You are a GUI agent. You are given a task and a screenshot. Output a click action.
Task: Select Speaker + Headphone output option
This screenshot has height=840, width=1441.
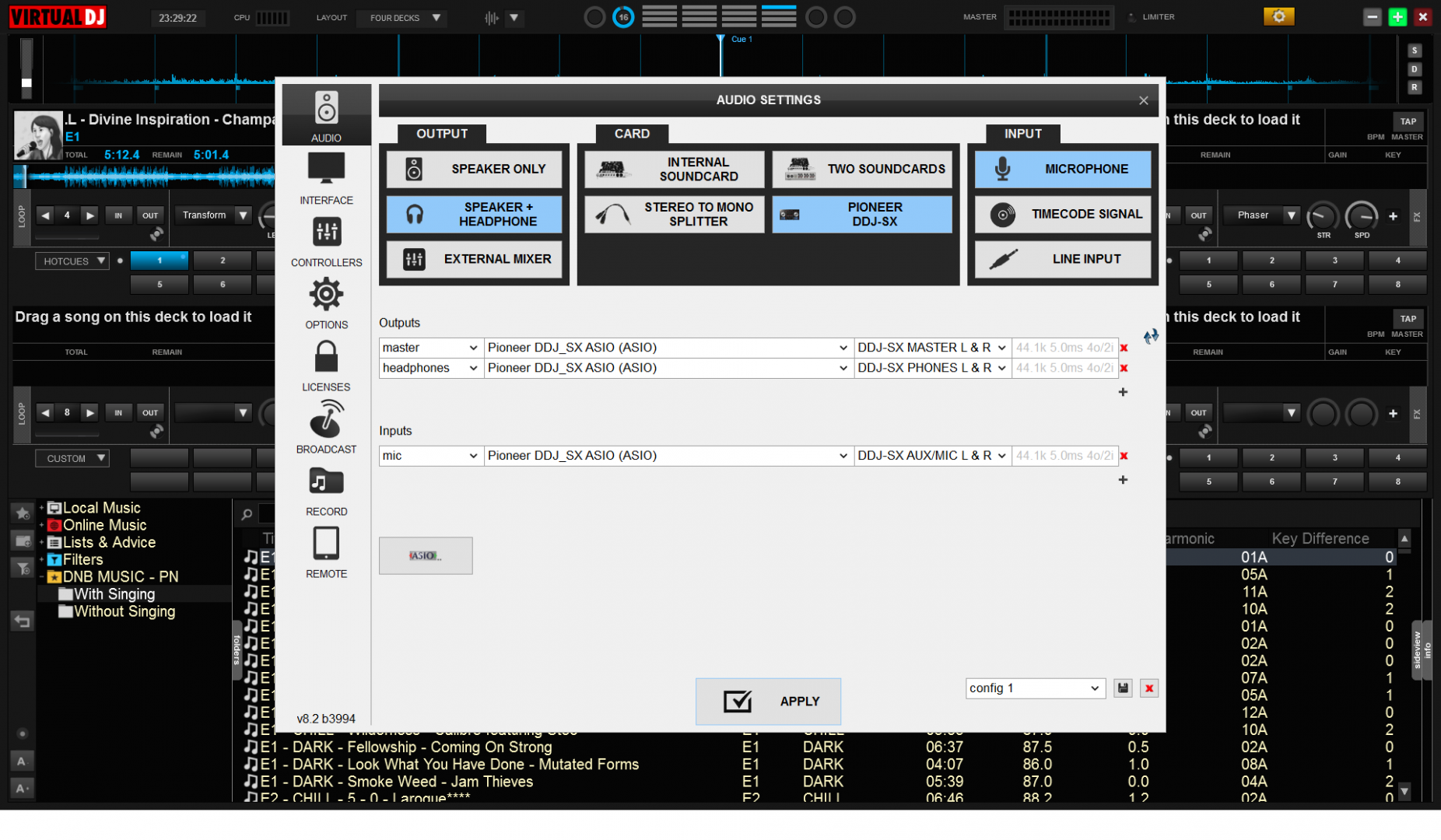(x=474, y=214)
